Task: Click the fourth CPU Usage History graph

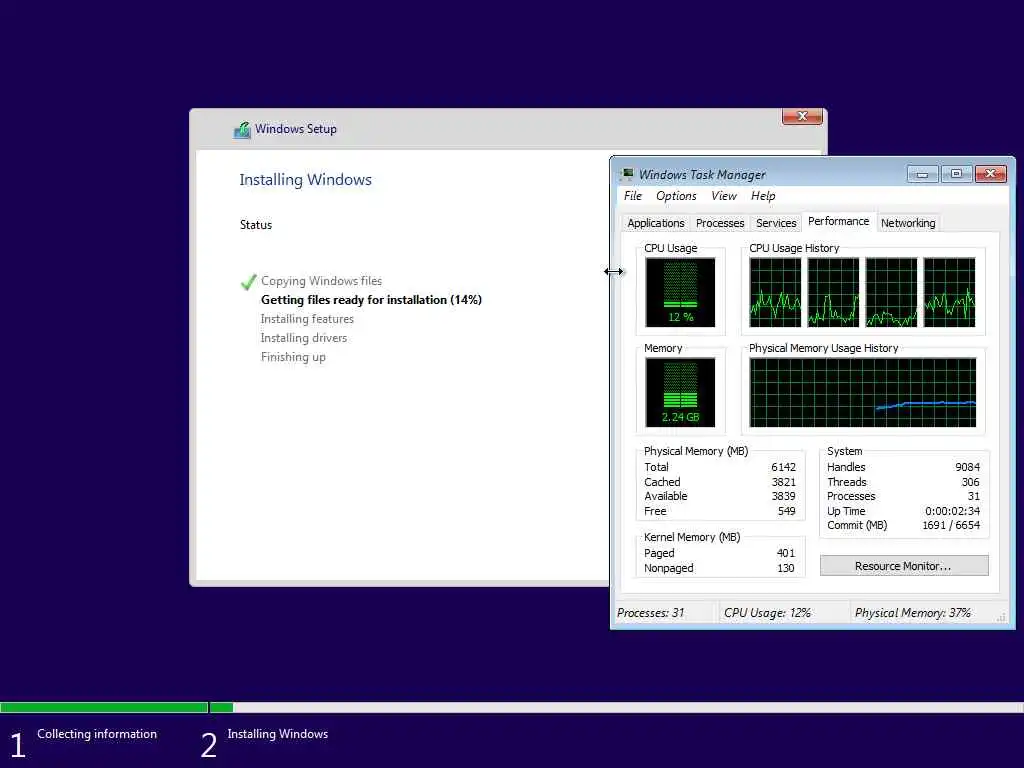Action: coord(950,292)
